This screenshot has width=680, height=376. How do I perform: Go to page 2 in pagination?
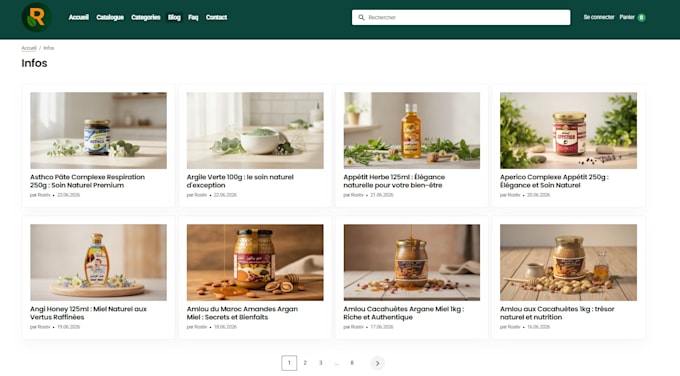pos(305,363)
